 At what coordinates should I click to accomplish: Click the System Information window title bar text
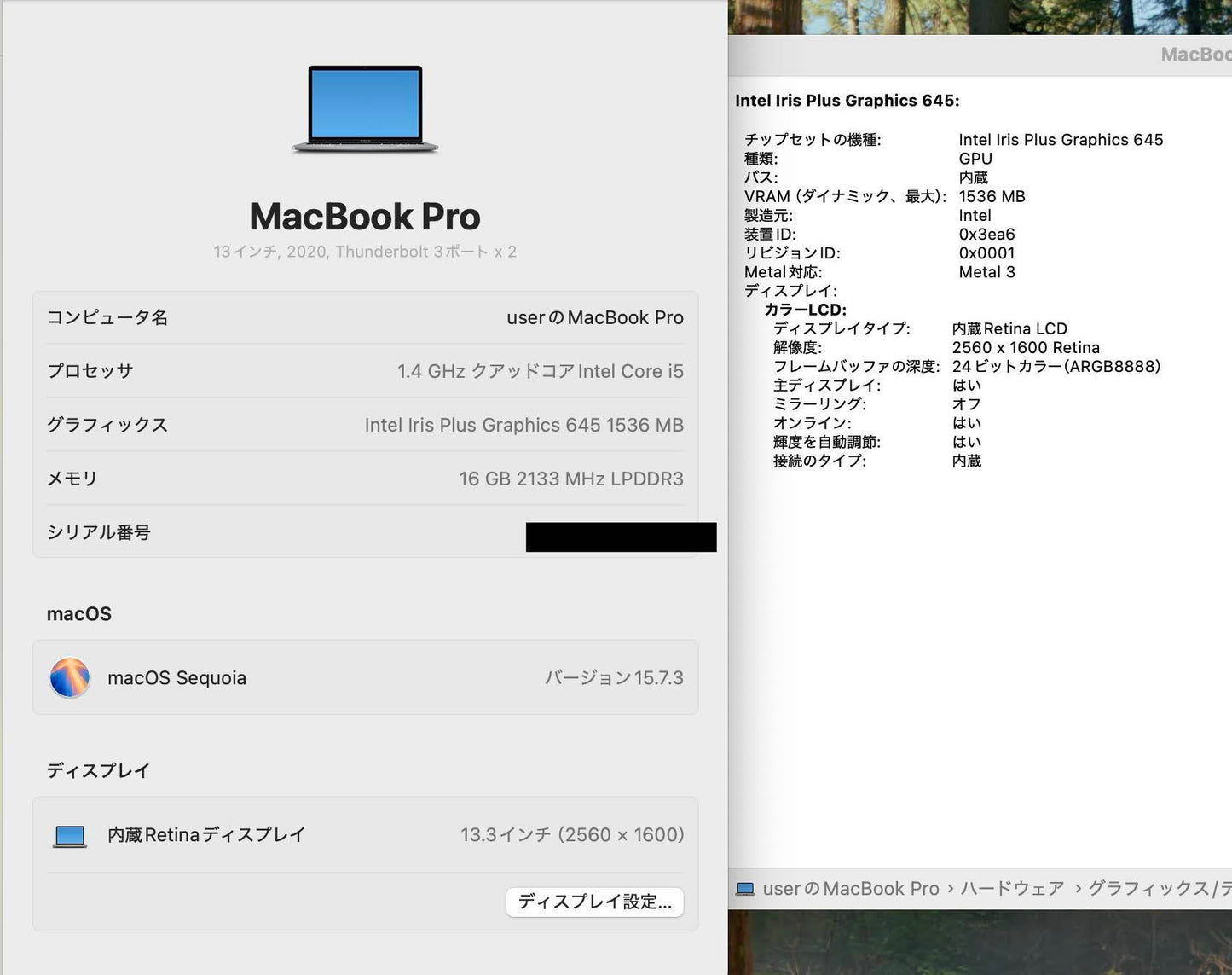1196,55
